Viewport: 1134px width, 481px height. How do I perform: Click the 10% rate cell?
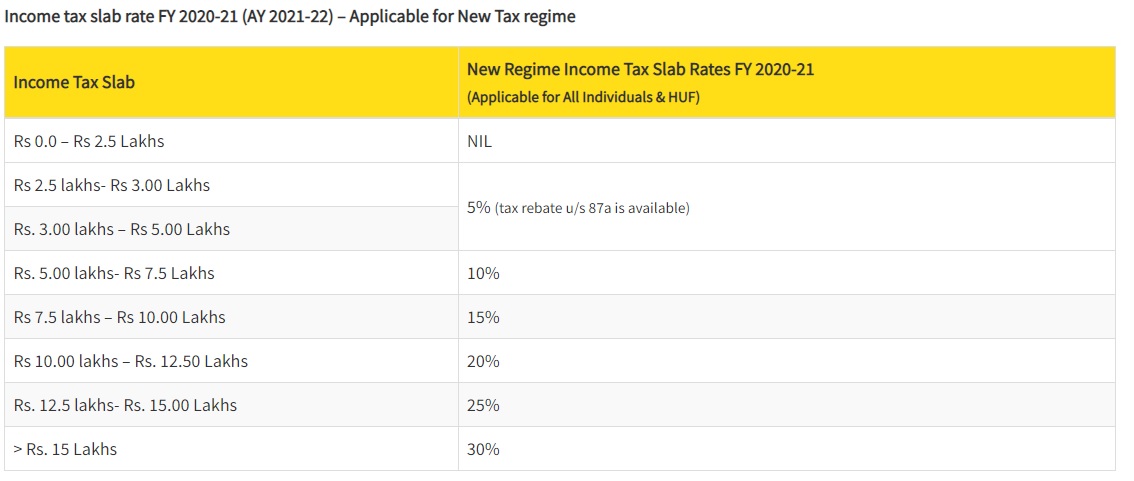483,273
